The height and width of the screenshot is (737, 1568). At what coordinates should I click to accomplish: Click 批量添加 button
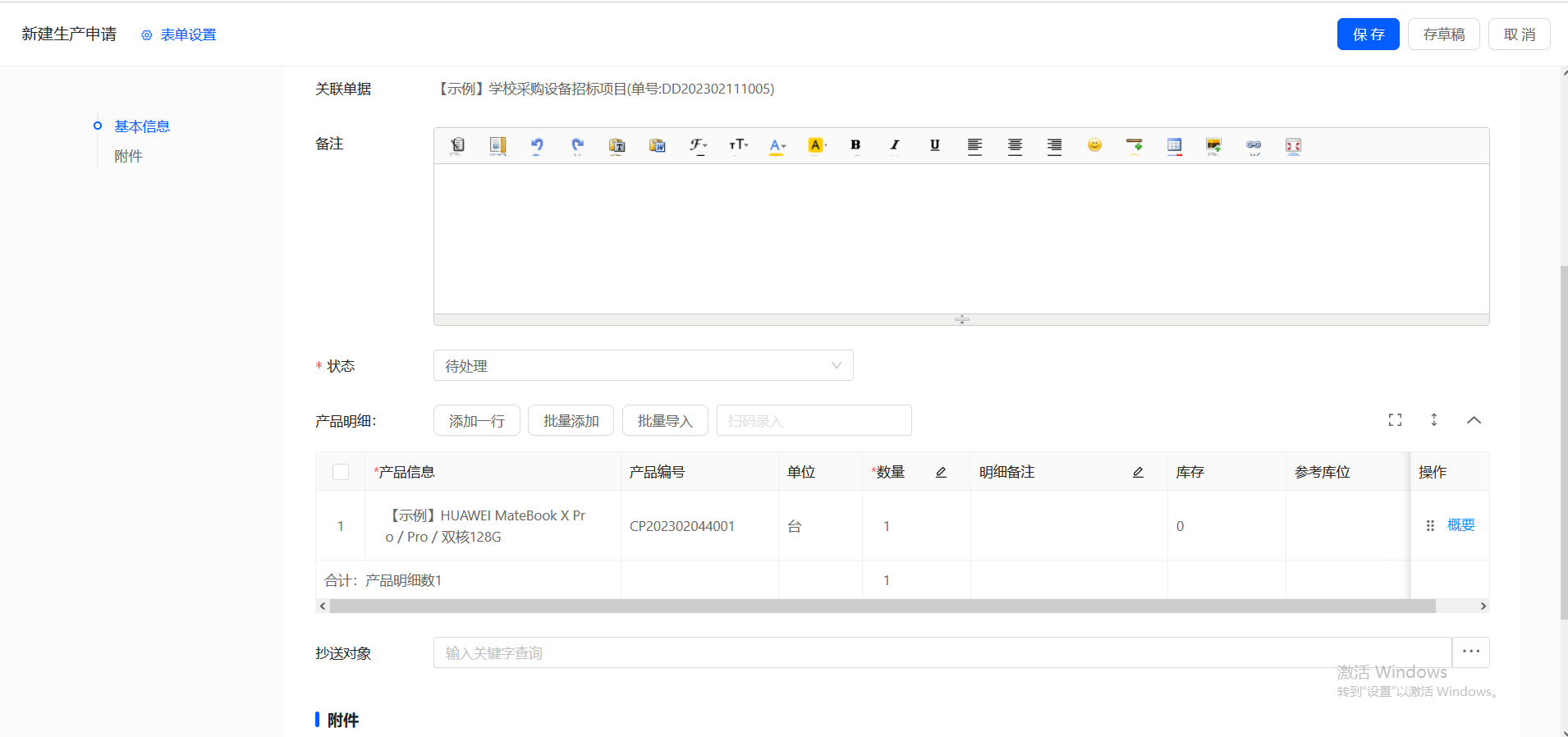[571, 420]
